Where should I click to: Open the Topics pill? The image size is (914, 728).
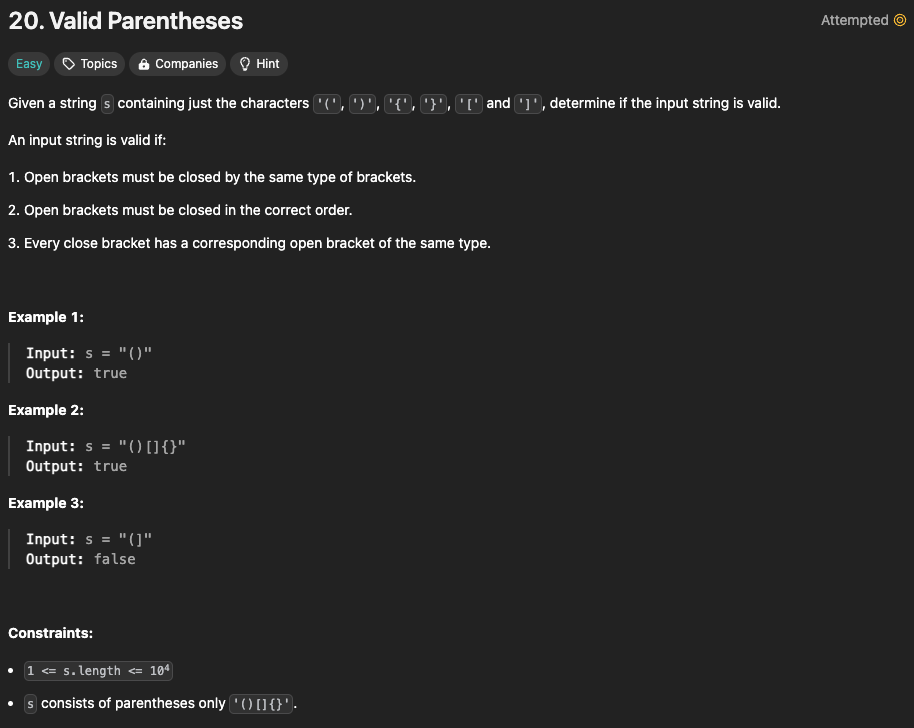point(90,64)
